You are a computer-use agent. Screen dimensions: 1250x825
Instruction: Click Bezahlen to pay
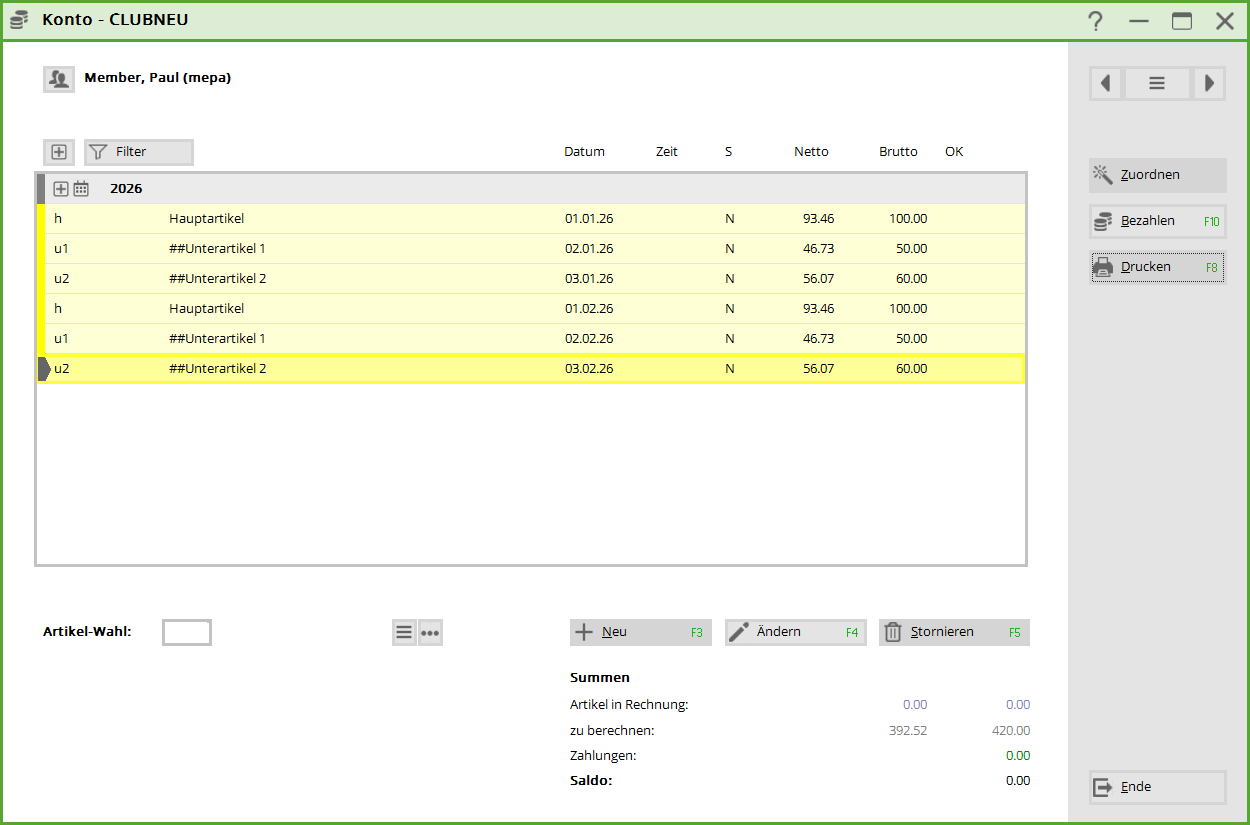click(x=1157, y=221)
